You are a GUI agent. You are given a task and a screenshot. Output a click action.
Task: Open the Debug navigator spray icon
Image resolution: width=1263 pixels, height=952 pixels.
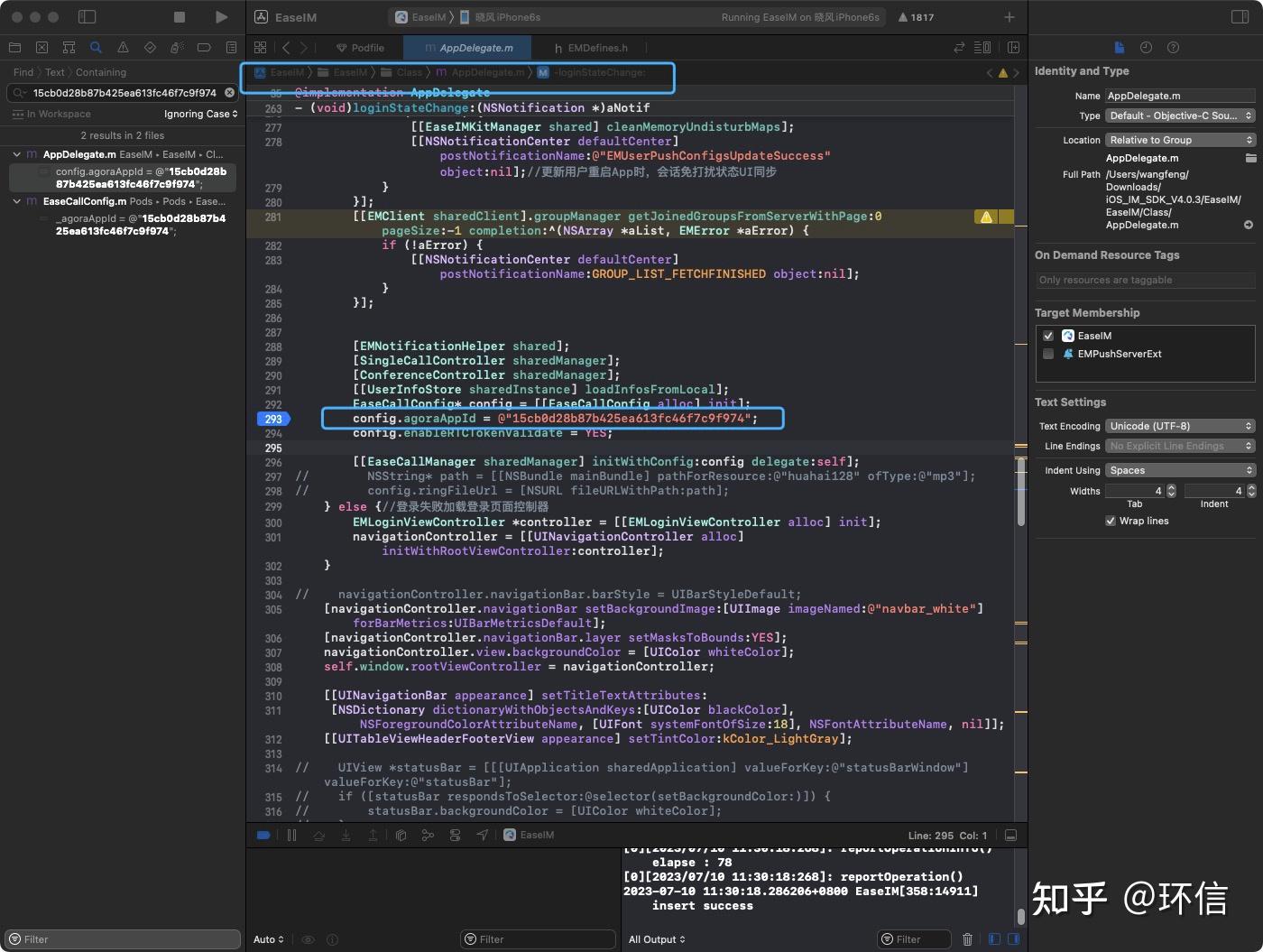177,48
